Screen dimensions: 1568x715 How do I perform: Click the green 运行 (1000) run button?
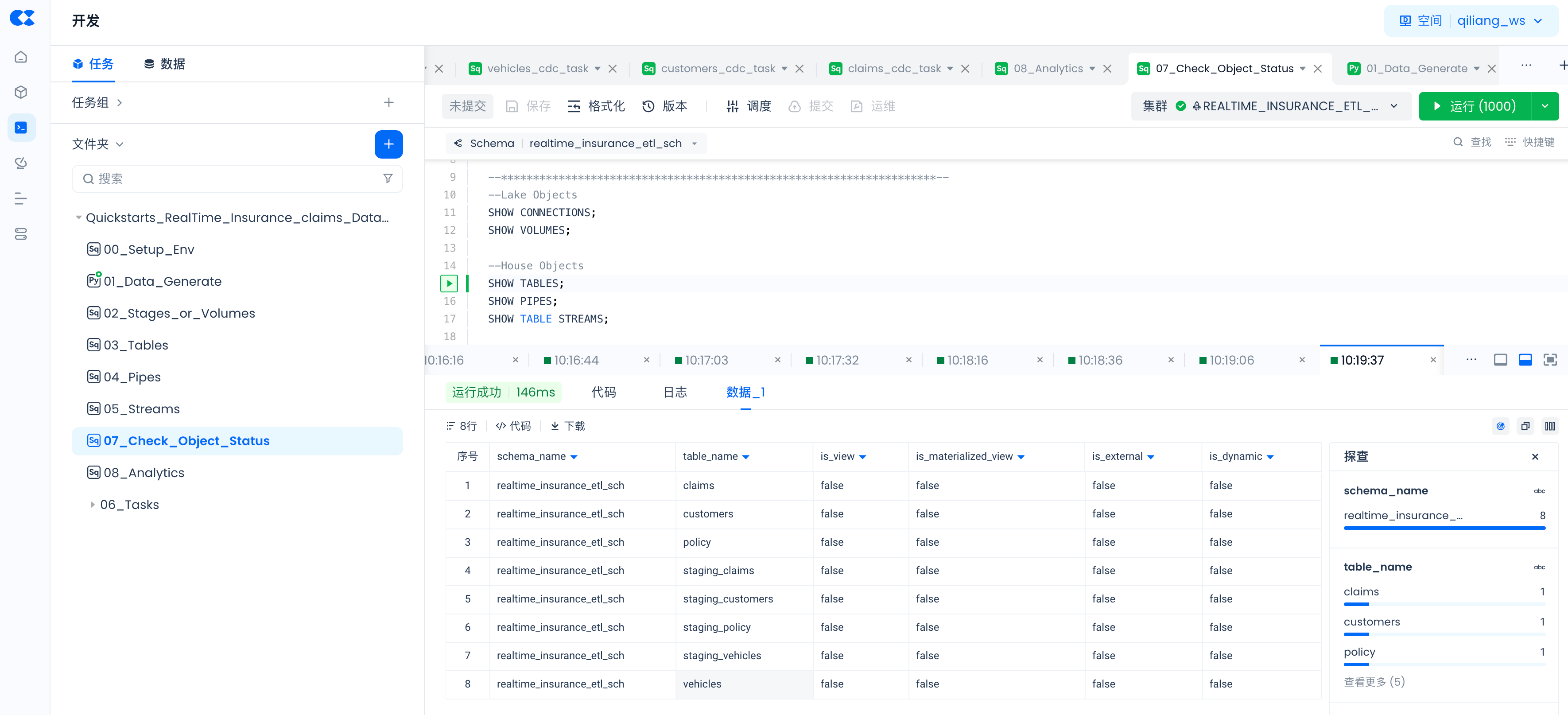[x=1474, y=106]
